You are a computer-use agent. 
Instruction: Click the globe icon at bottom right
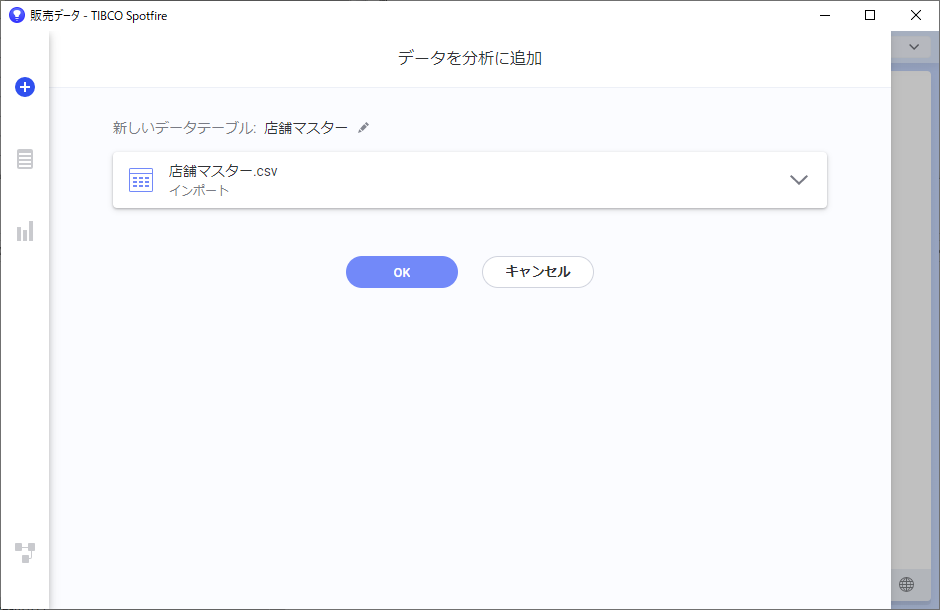(x=906, y=584)
